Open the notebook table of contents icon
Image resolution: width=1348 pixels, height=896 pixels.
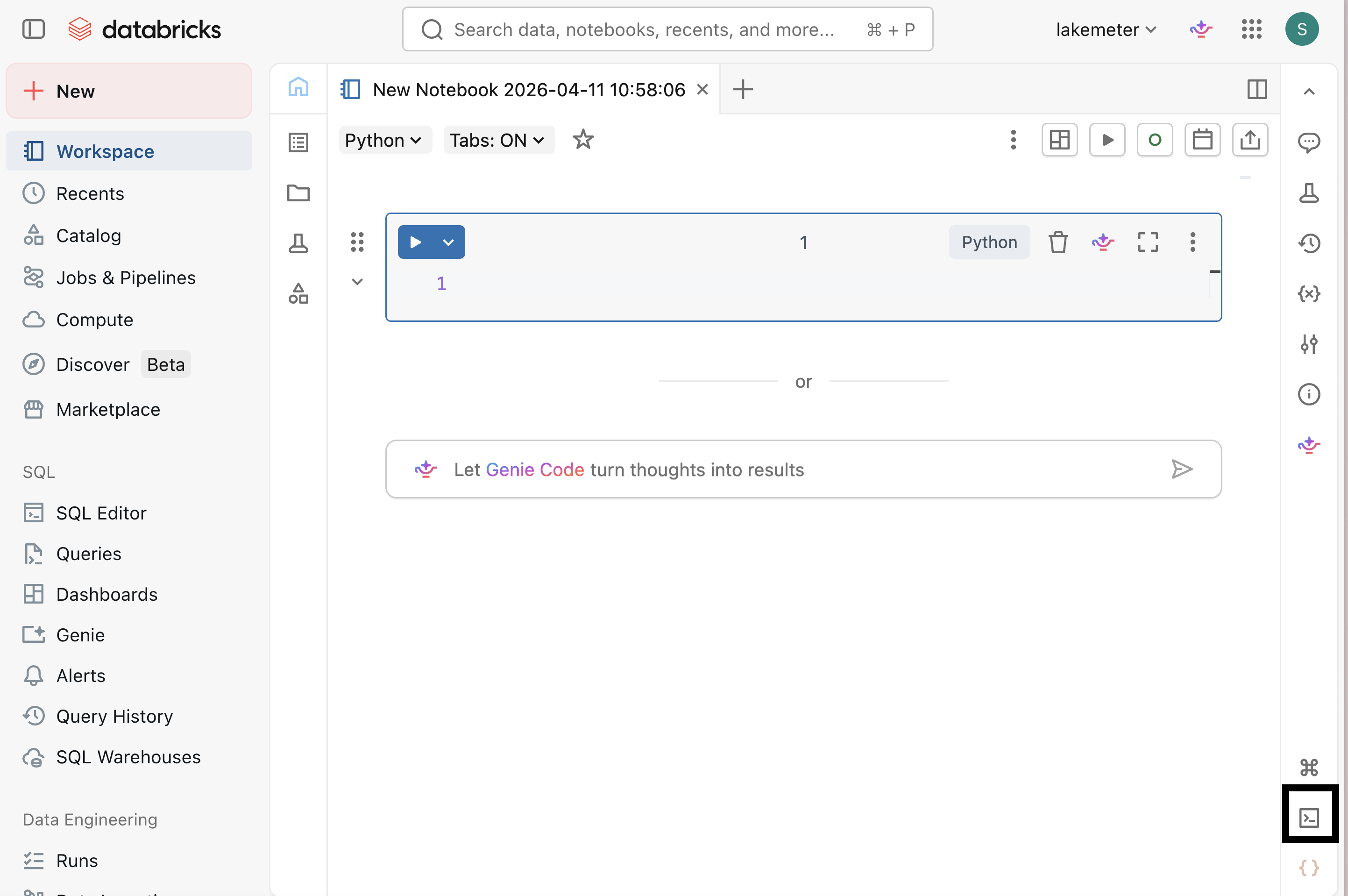point(298,142)
